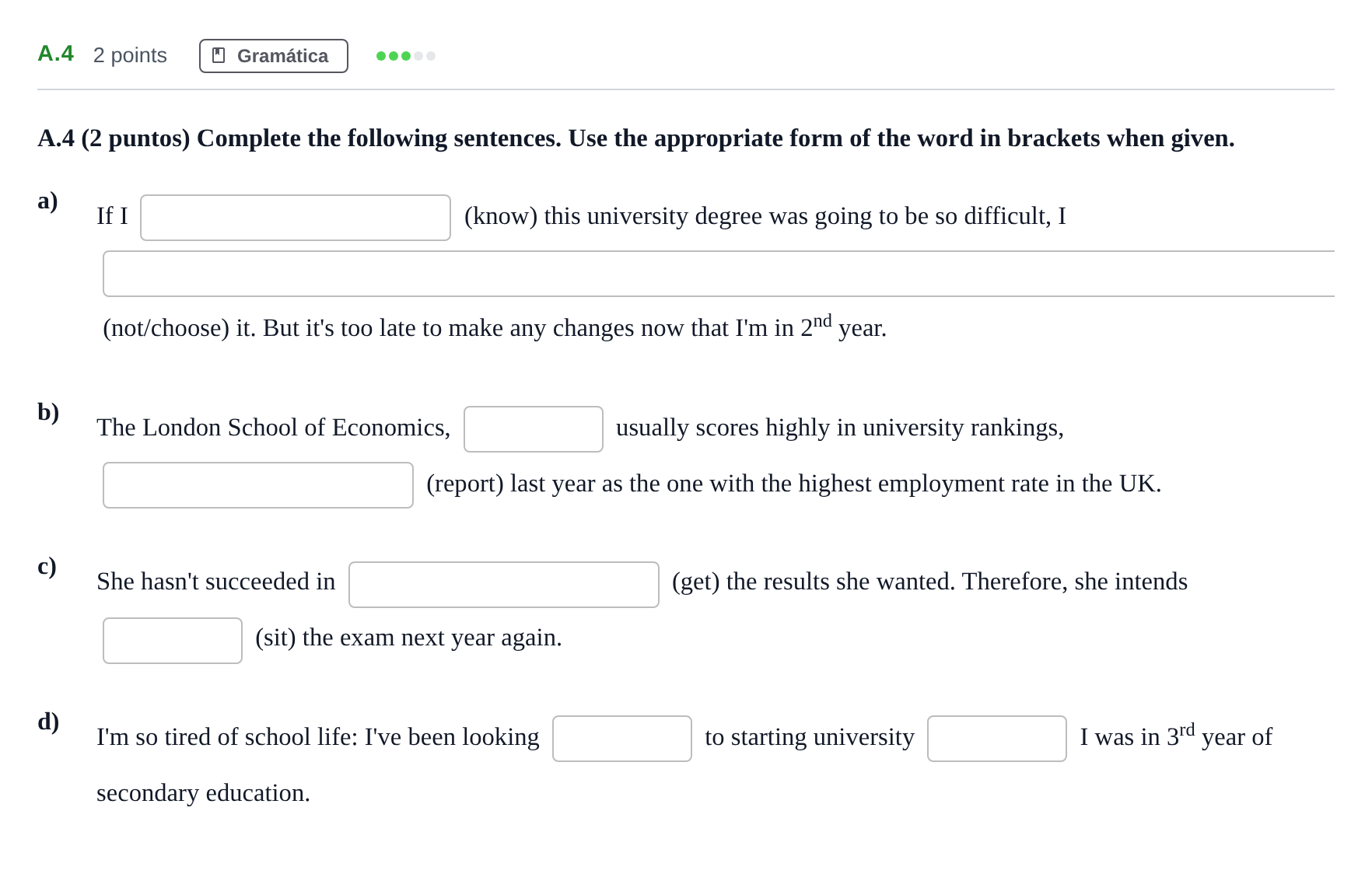Click the 2 points label

point(130,55)
